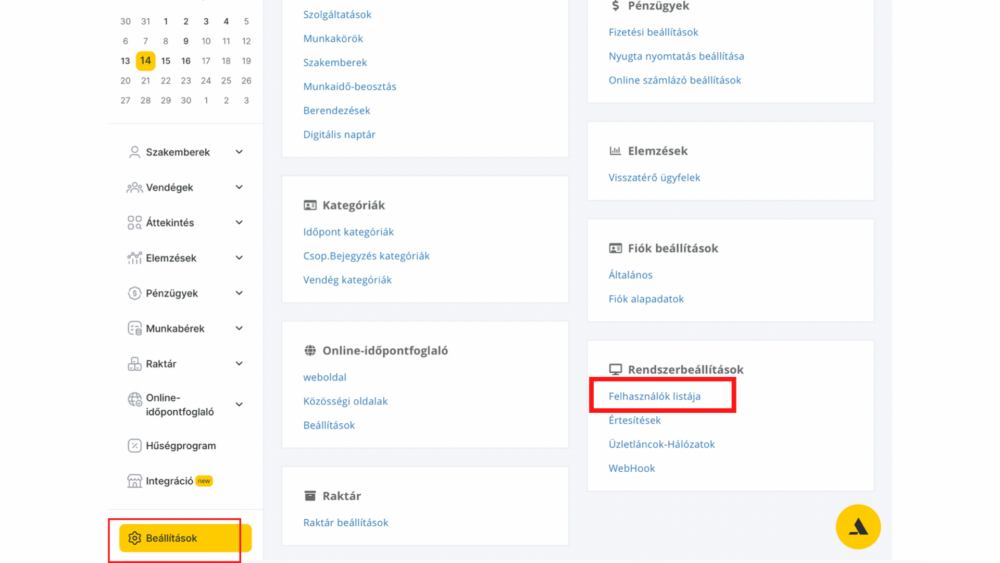
Task: Open the Beállítások sidebar menu item
Action: point(185,538)
